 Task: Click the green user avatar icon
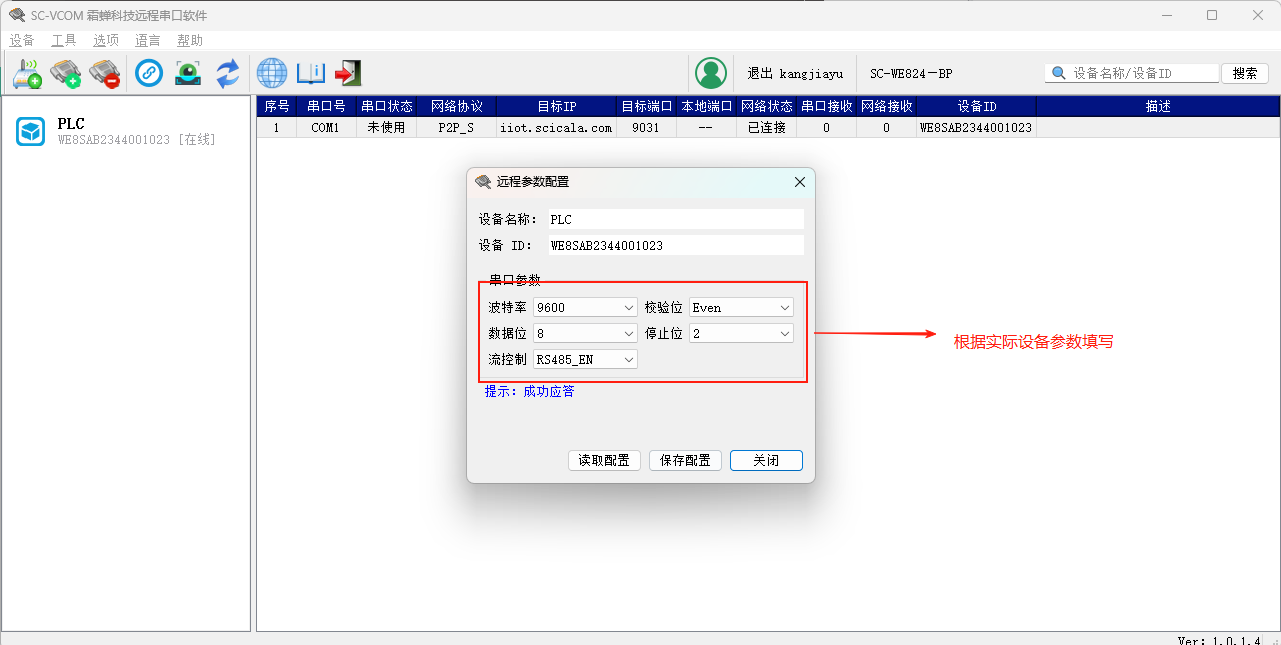[711, 73]
